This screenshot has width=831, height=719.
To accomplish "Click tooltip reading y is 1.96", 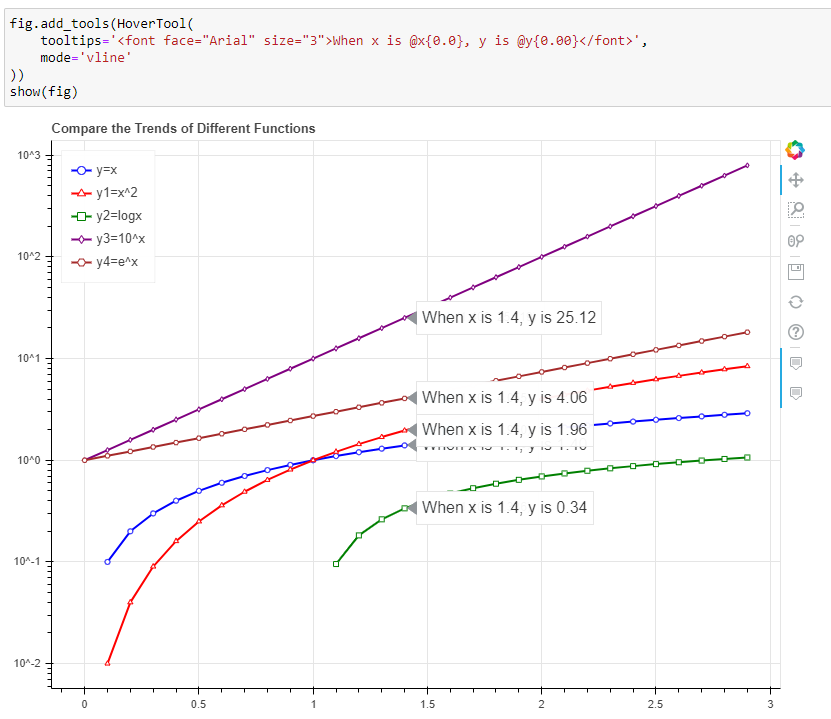I will [x=505, y=429].
